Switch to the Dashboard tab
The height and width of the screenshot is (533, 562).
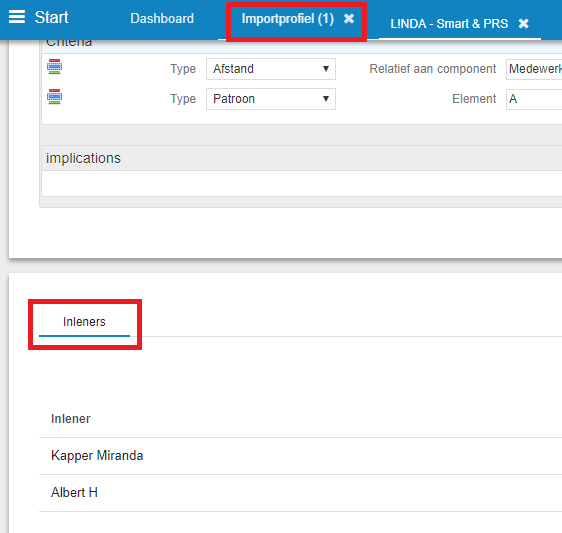(162, 18)
